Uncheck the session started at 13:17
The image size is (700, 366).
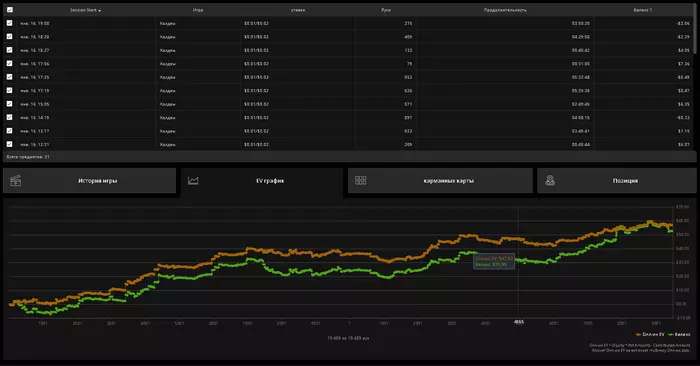click(9, 131)
